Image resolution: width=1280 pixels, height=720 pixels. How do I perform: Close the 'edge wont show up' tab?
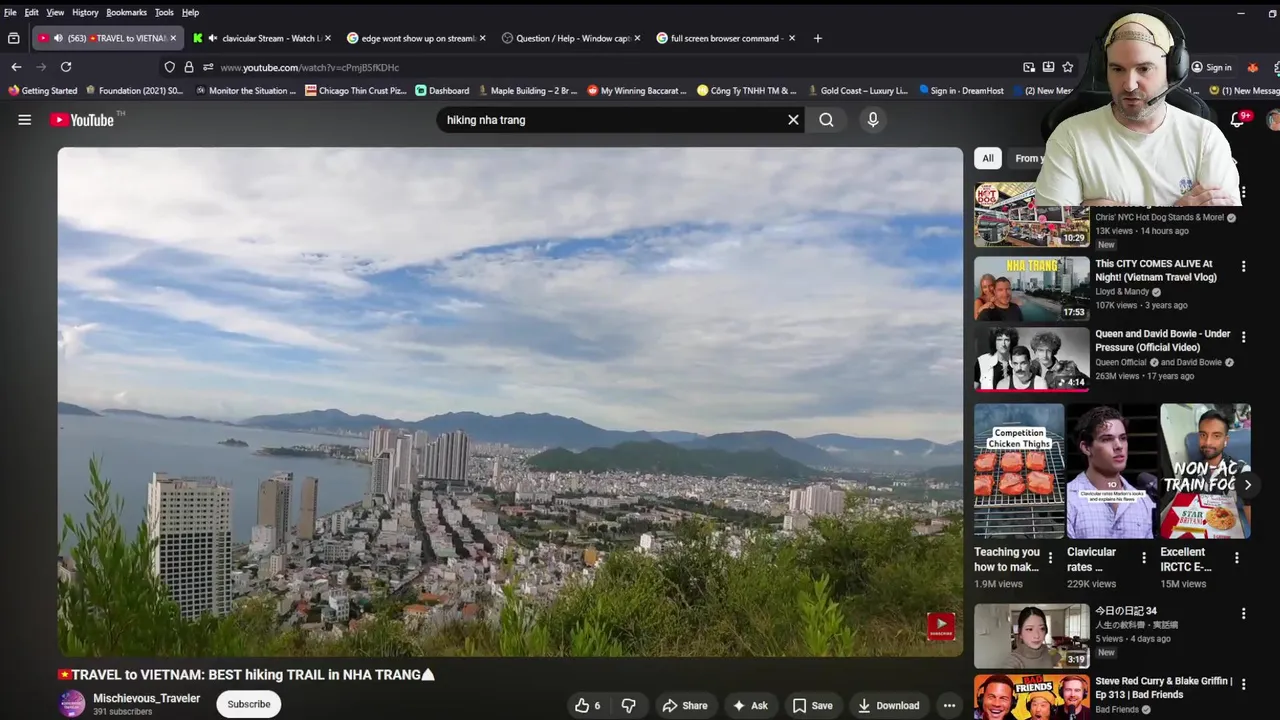482,38
